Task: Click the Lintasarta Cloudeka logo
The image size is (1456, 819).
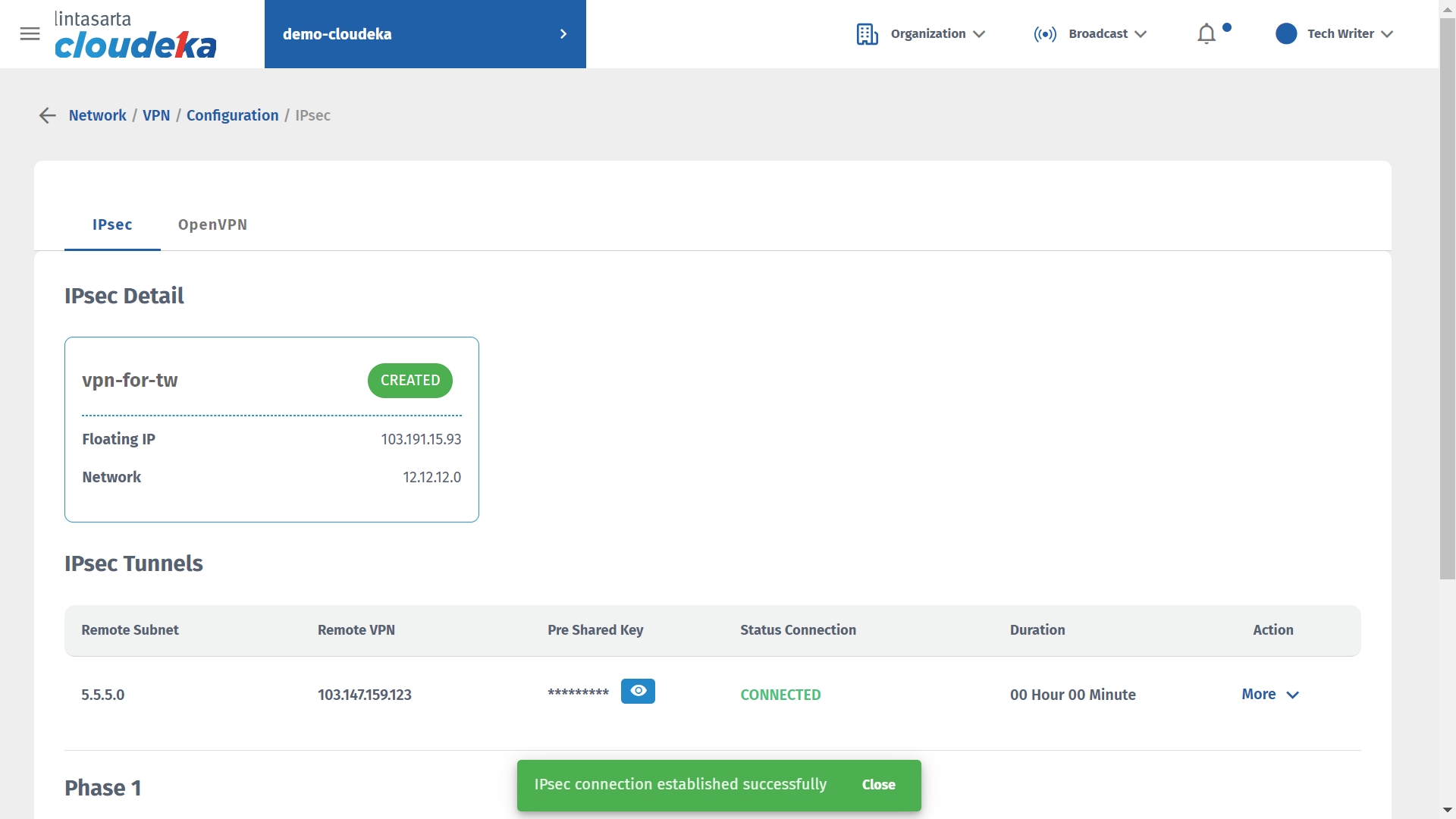Action: [135, 35]
